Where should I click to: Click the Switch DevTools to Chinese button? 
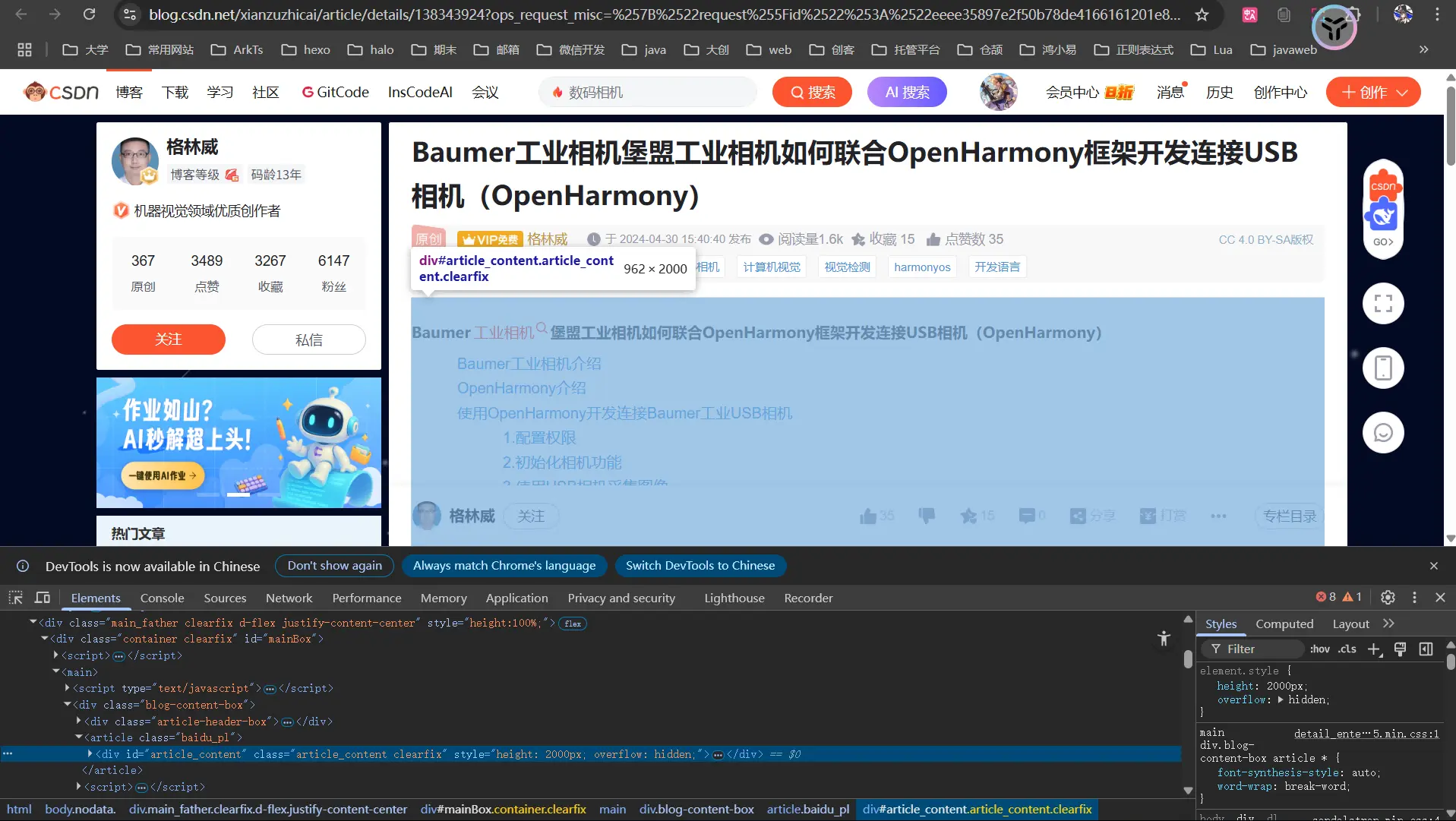click(700, 566)
